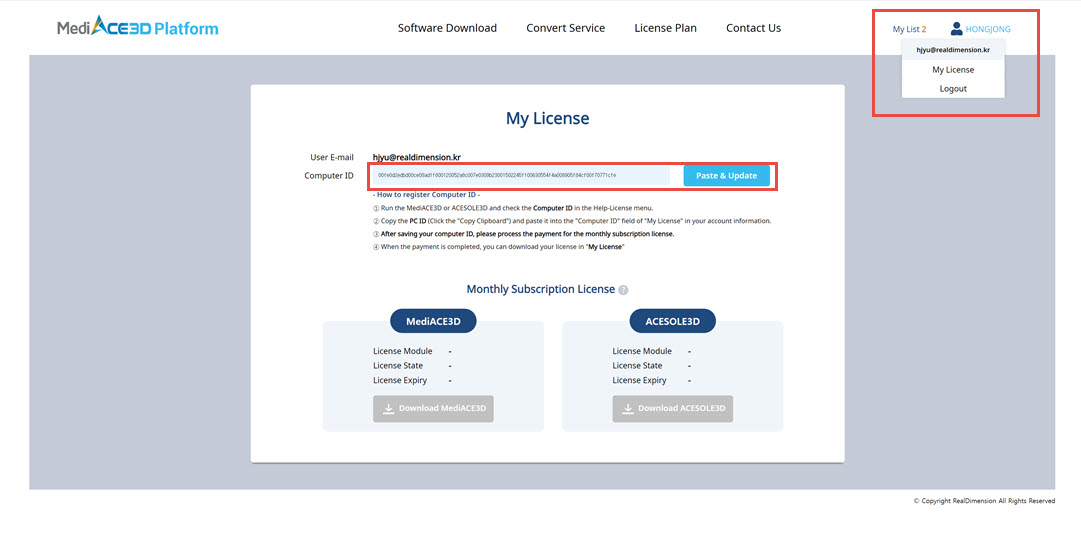Click the Paste & Update button
This screenshot has height=552, width=1081.
[727, 176]
